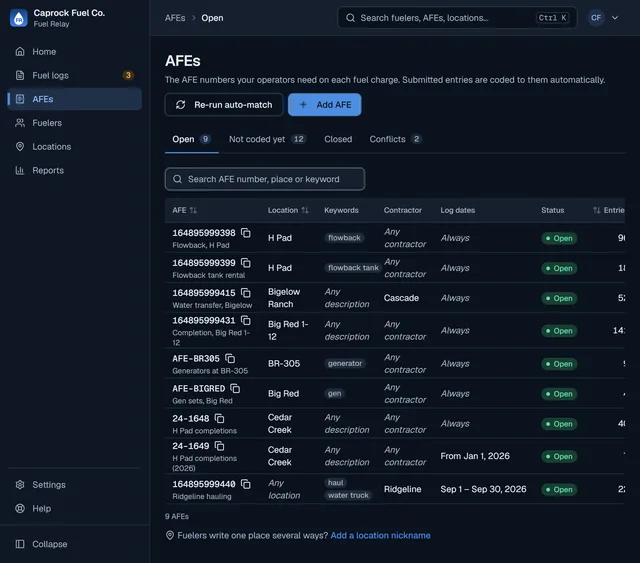Screen dimensions: 640x563
Task: Go to Fuelers in the sidebar
Action: click(75, 123)
